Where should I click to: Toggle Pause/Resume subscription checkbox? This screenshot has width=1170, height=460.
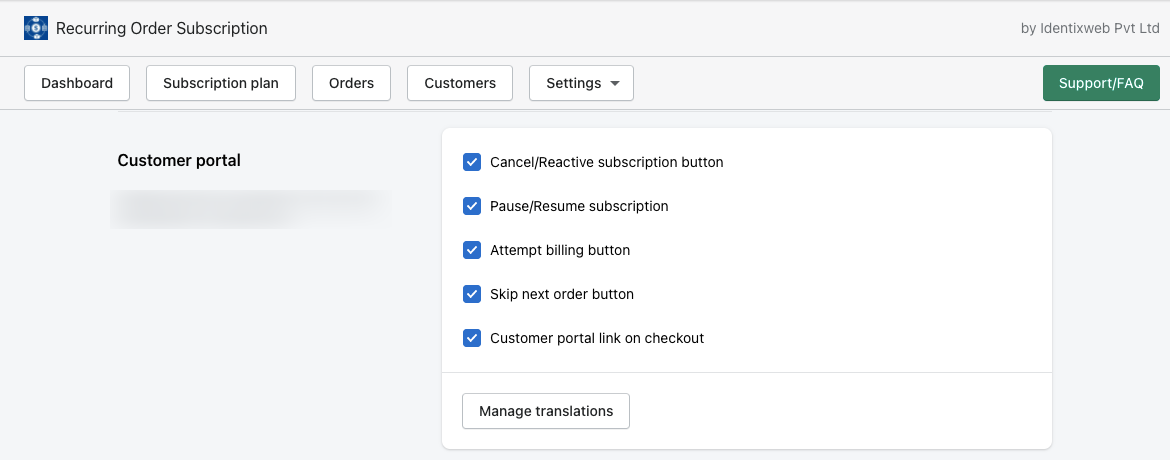(472, 206)
